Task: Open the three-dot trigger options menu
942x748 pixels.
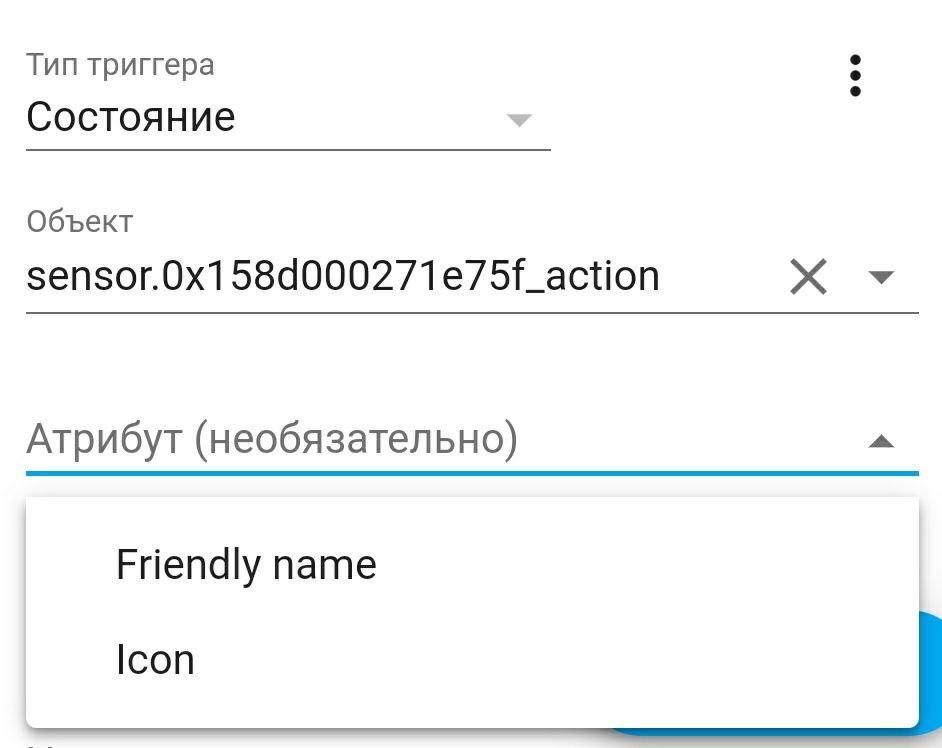Action: (854, 76)
